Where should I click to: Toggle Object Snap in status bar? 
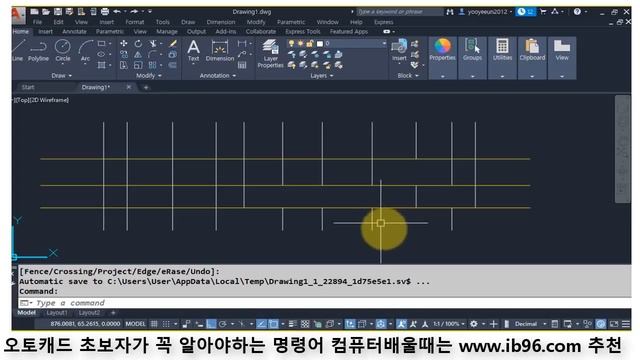(x=273, y=324)
